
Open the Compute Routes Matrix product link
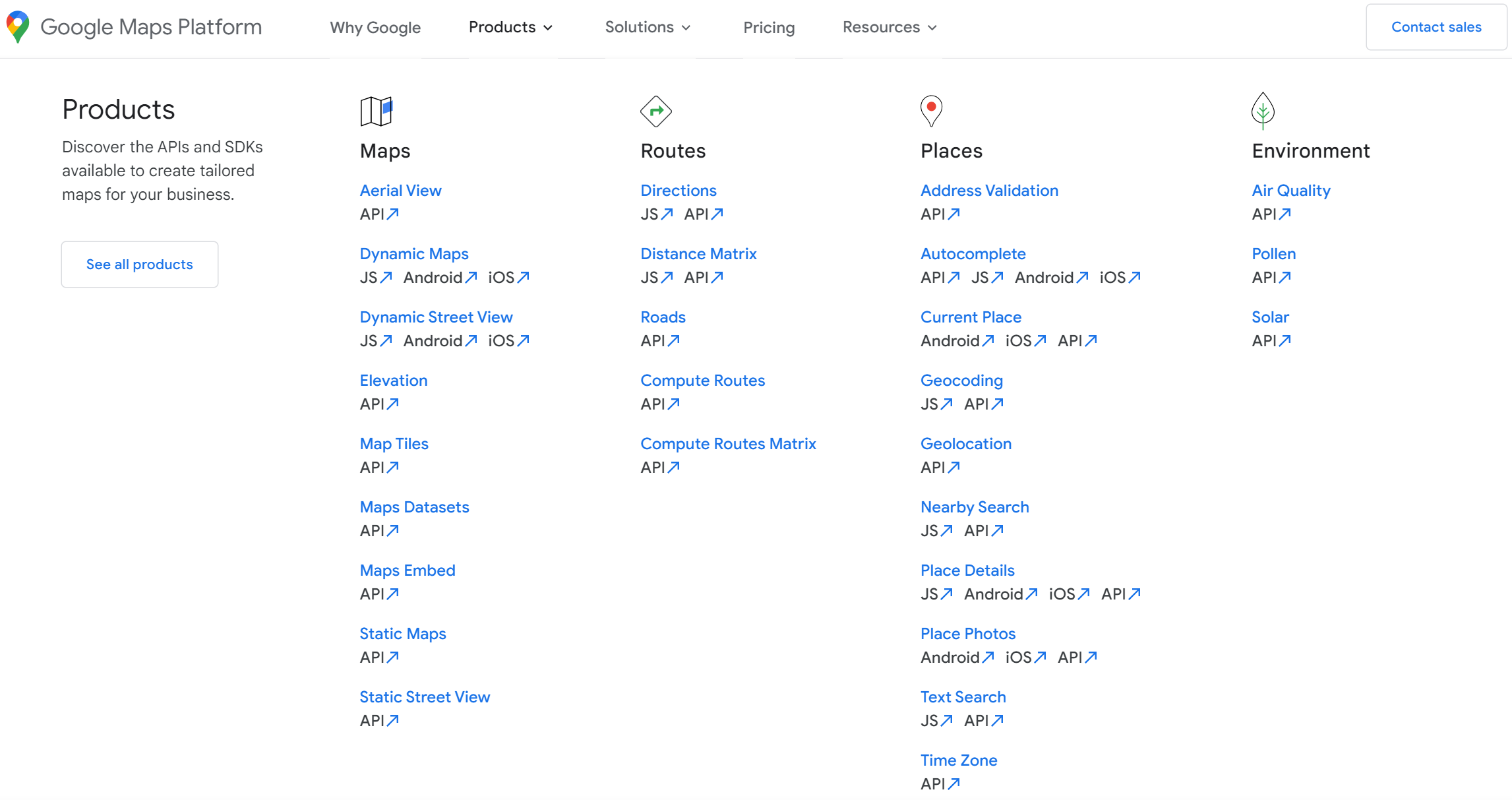tap(729, 444)
